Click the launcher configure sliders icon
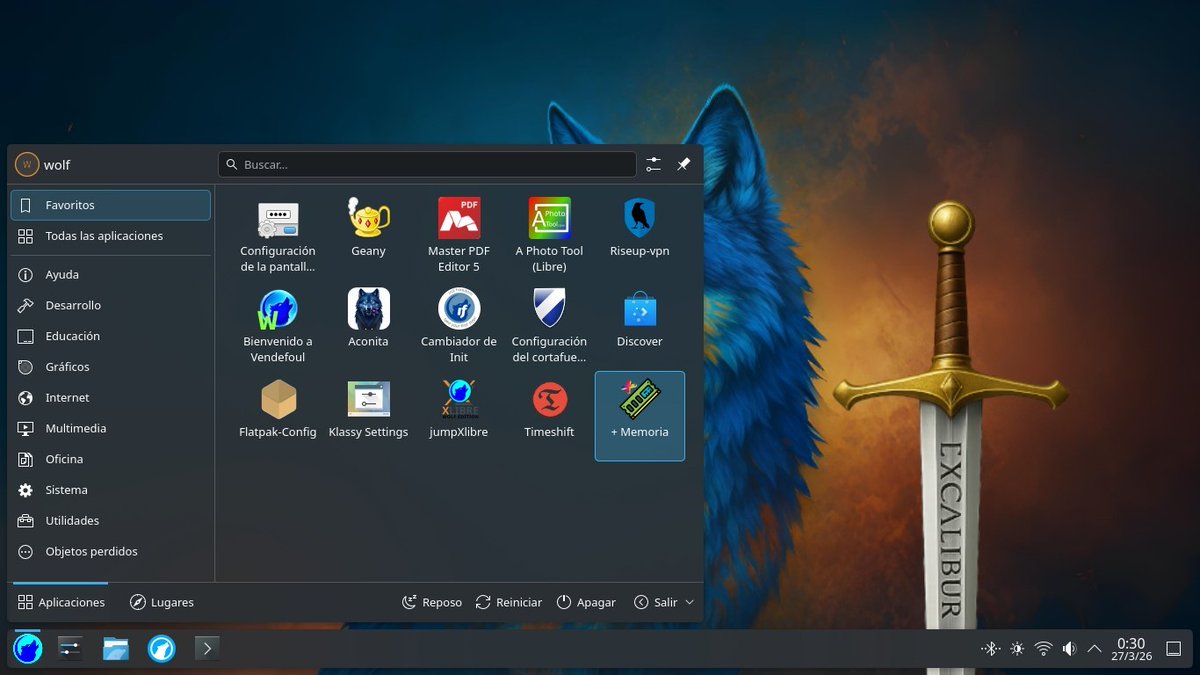 [x=653, y=164]
